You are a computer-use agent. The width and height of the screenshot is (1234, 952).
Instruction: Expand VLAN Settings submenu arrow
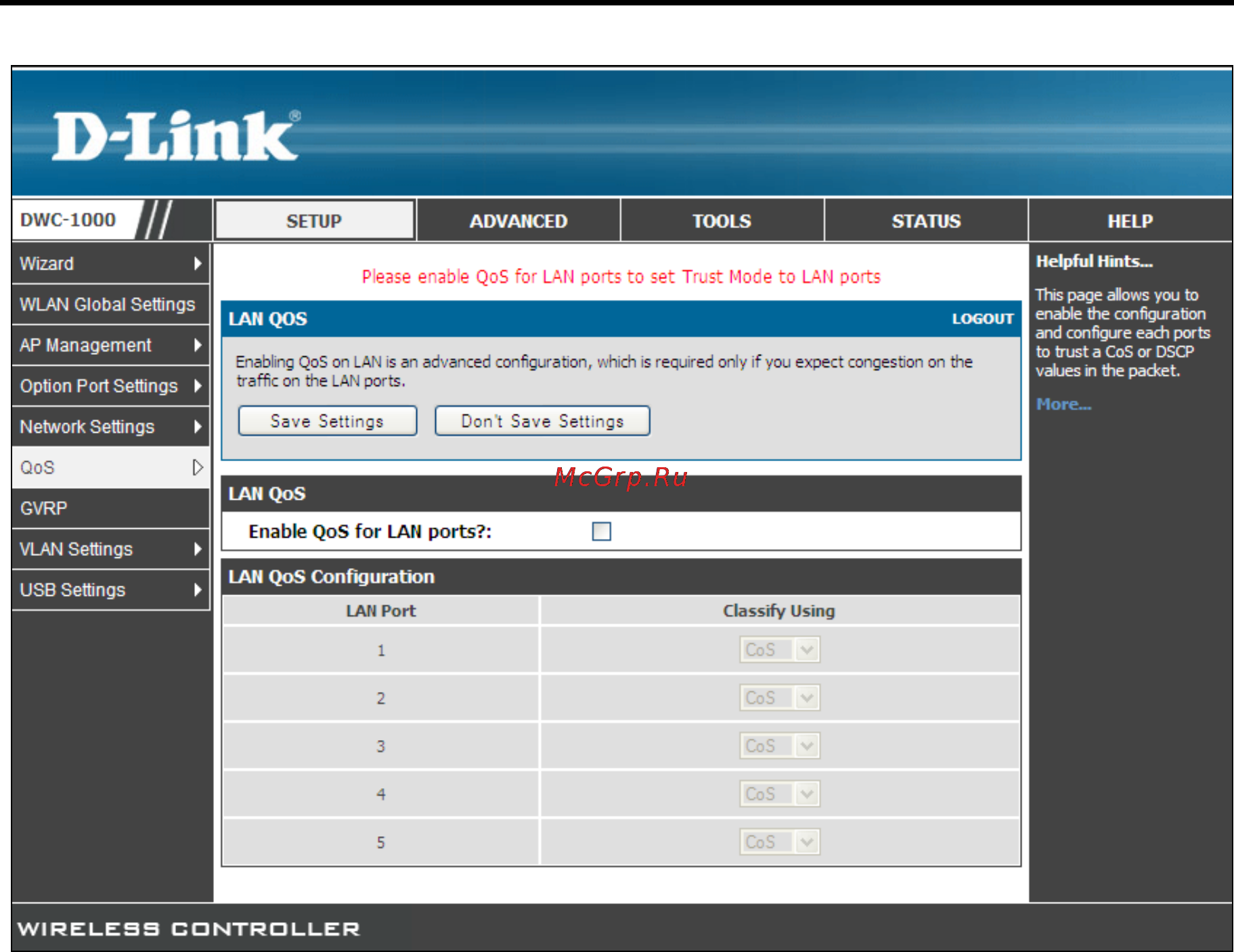point(198,548)
